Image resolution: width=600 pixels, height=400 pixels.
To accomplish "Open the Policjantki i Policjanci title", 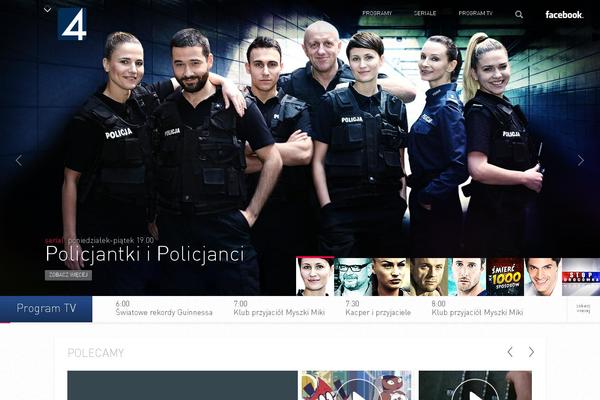I will coord(145,254).
